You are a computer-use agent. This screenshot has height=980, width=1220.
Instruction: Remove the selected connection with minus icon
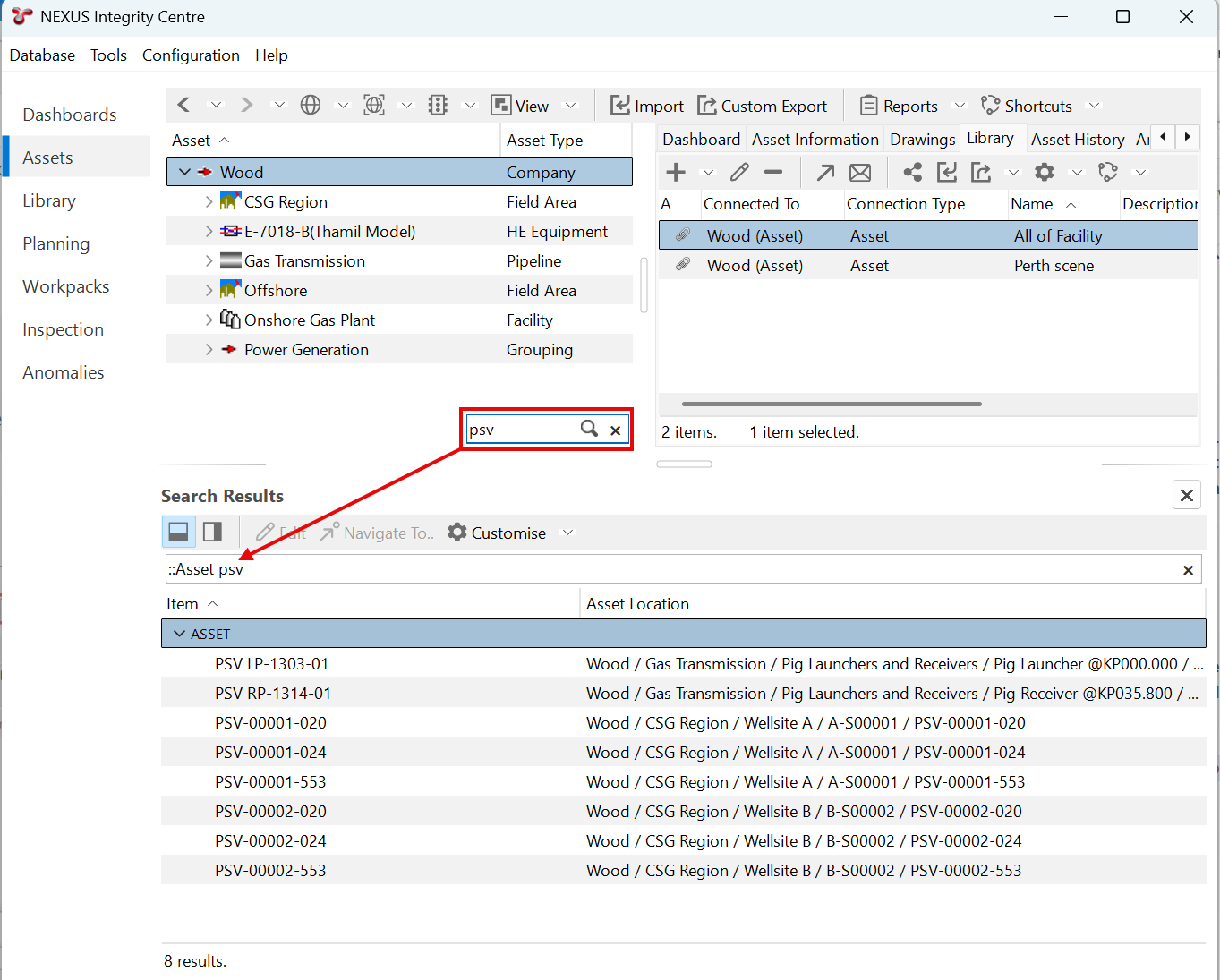(x=773, y=172)
